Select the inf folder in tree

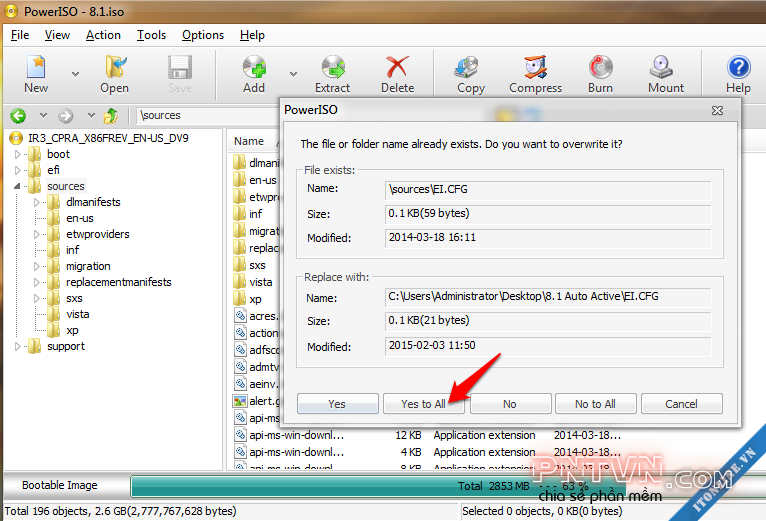coord(72,250)
